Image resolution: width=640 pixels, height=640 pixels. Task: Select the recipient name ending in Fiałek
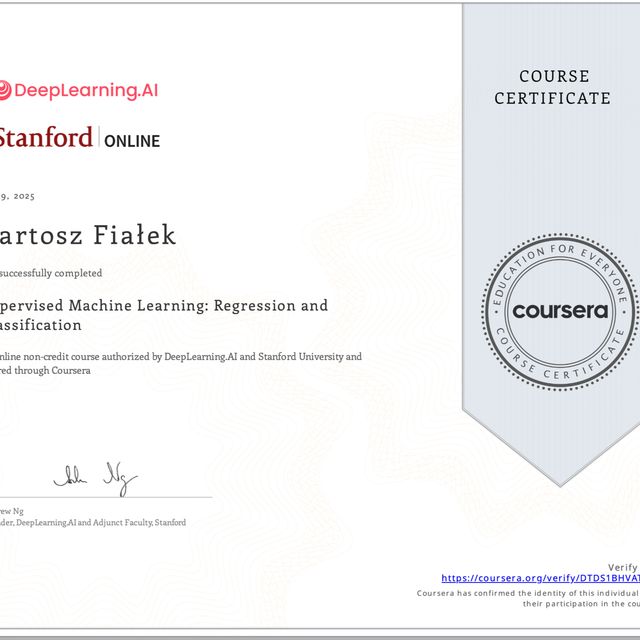(88, 235)
